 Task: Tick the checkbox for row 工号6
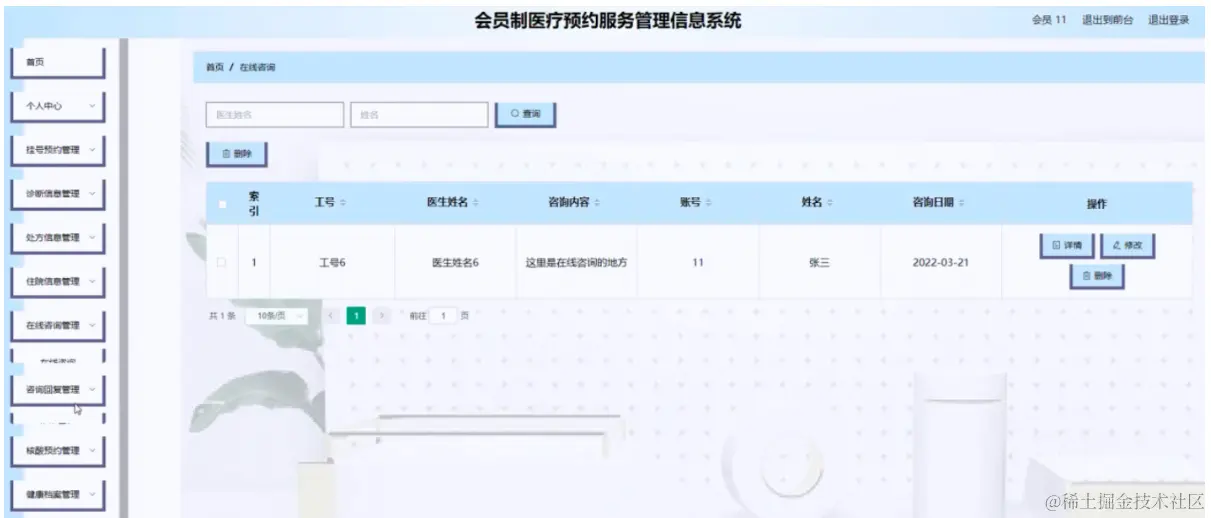pyautogui.click(x=222, y=263)
